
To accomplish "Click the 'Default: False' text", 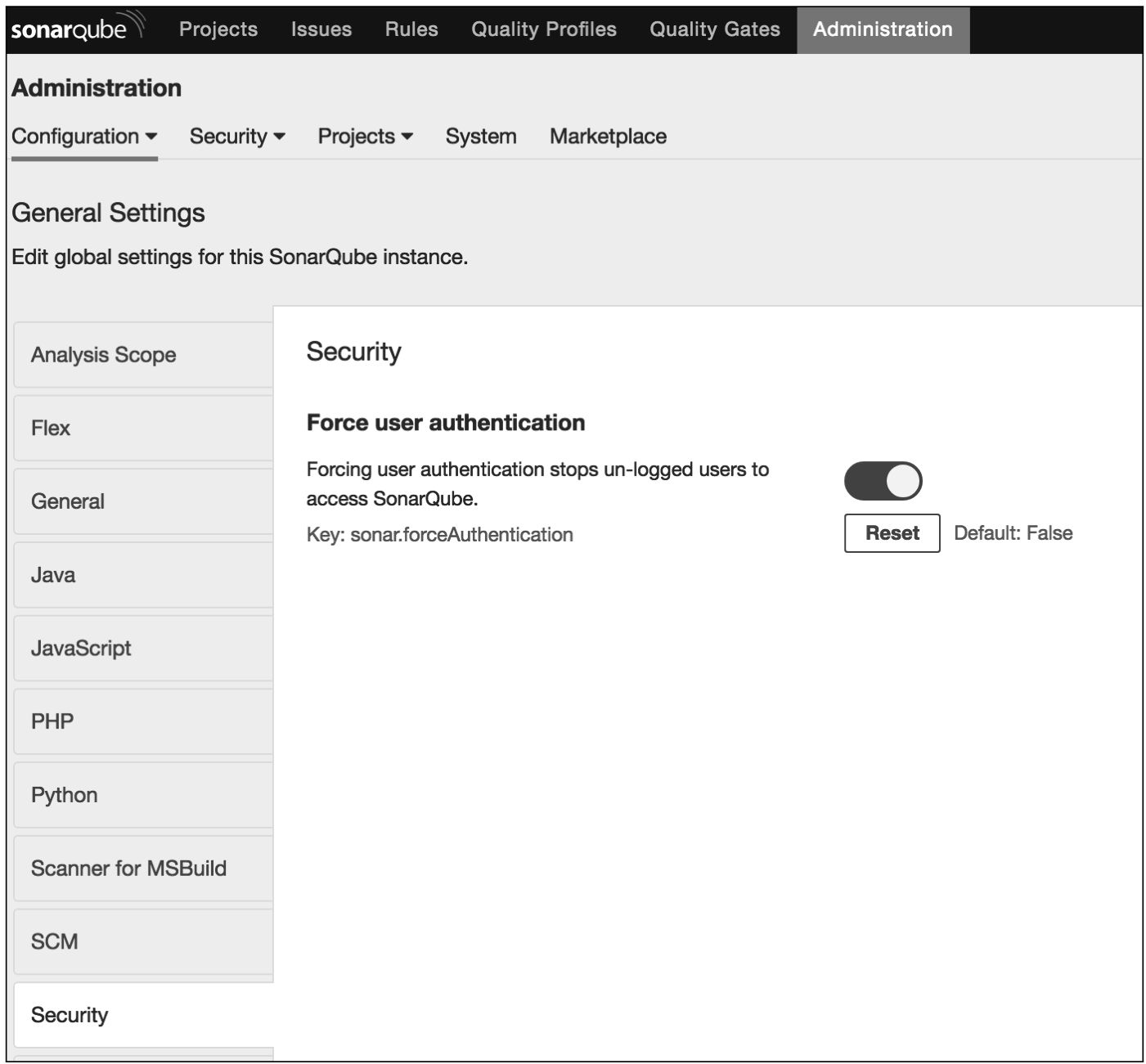I will (x=1013, y=533).
